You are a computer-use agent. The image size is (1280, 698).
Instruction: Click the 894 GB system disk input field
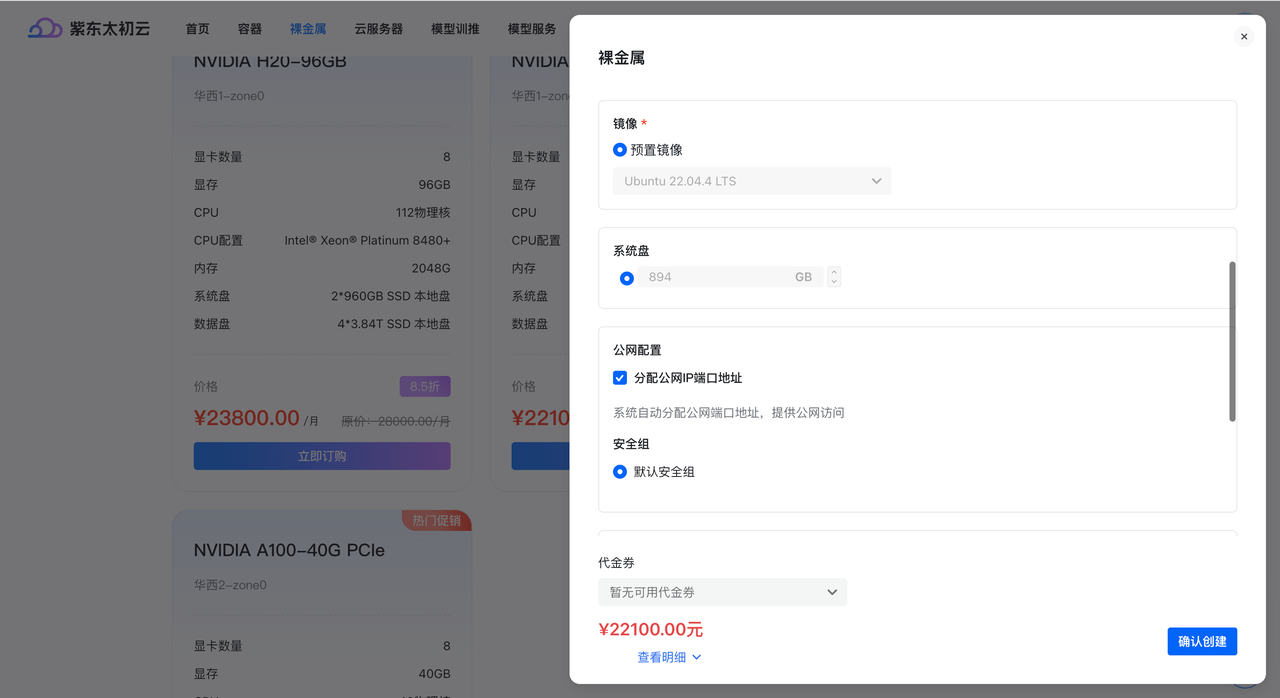pyautogui.click(x=720, y=276)
